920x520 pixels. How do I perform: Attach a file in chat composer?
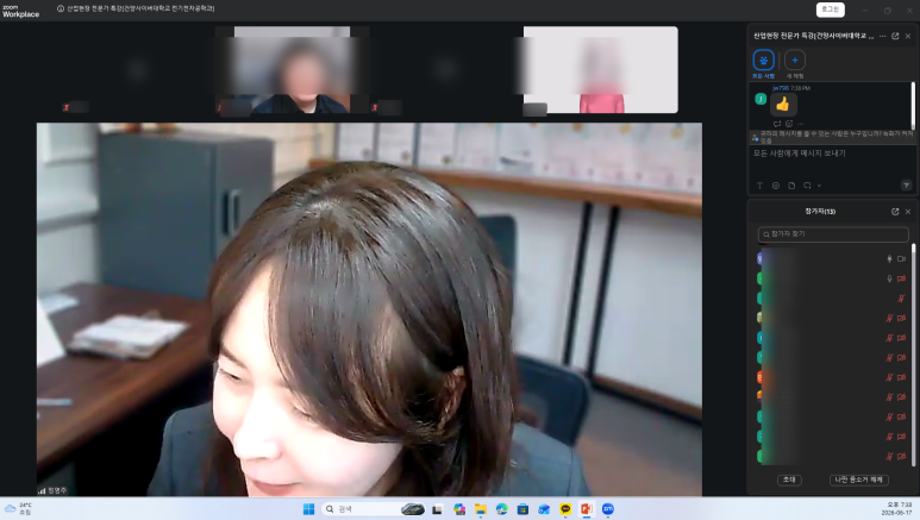[792, 185]
